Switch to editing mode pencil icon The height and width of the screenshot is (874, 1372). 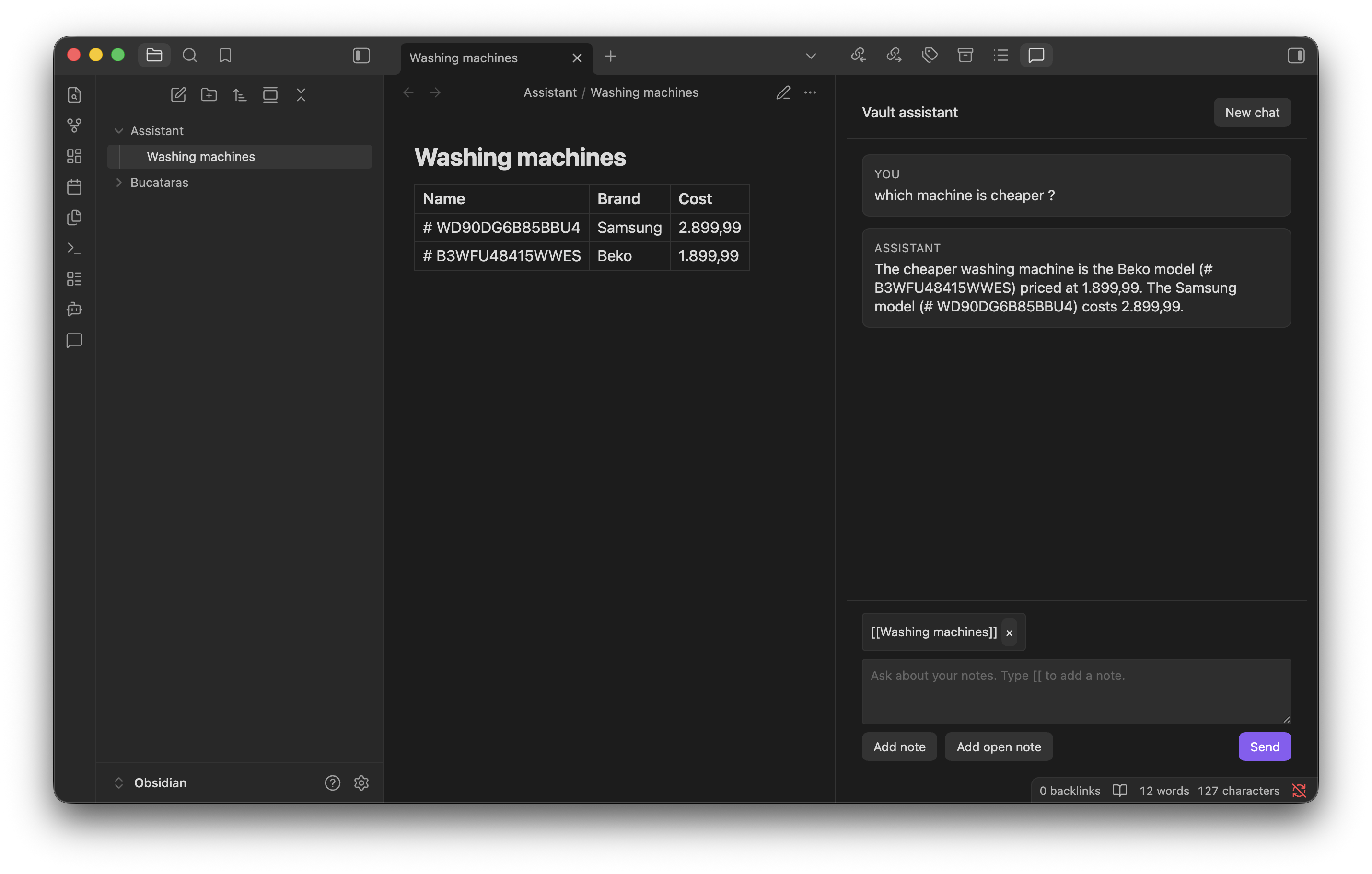coord(783,92)
